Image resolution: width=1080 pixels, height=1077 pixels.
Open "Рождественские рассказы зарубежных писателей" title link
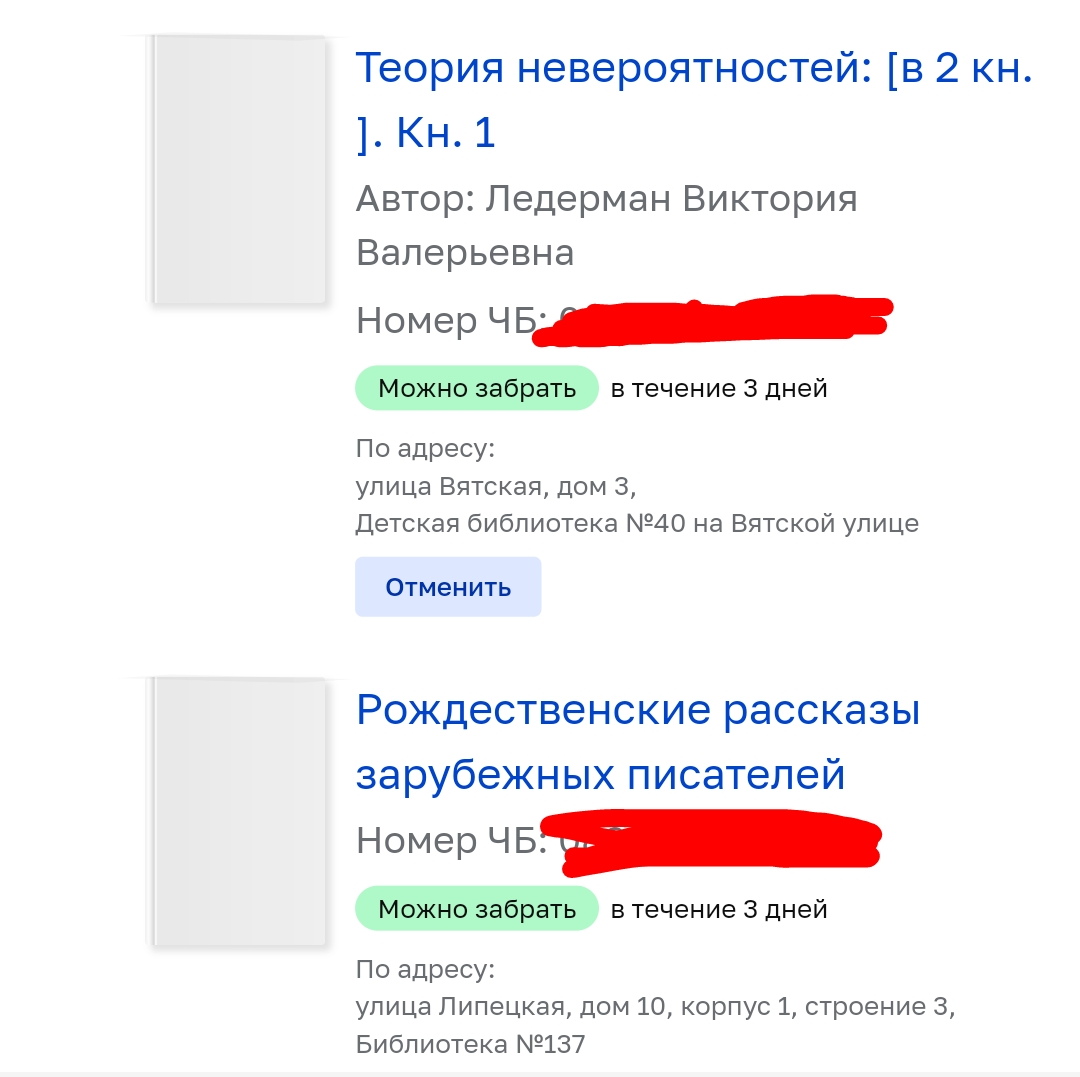[x=638, y=742]
